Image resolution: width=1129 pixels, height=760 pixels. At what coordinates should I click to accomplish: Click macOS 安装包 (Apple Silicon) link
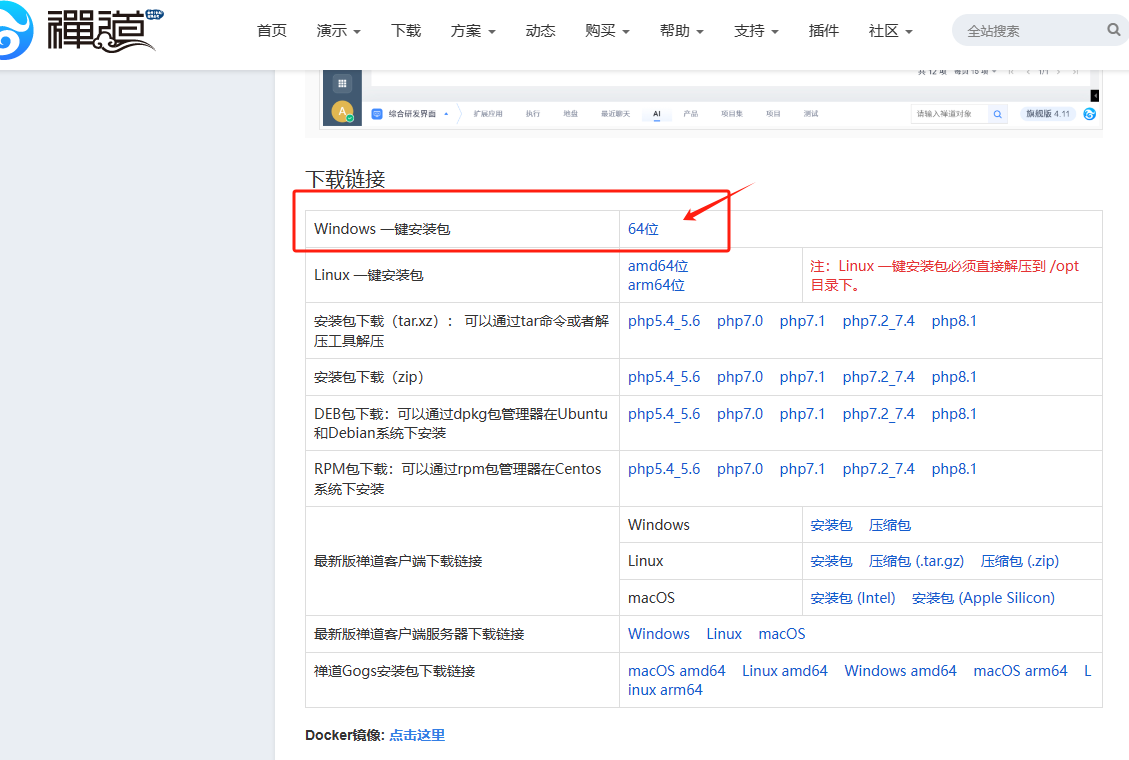point(983,598)
